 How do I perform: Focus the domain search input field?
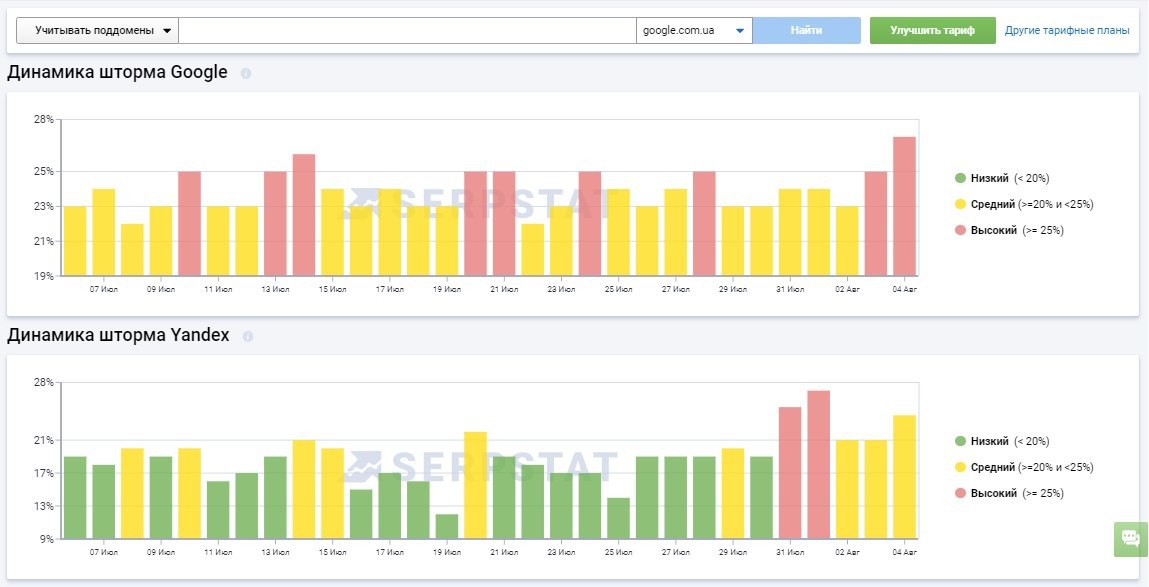coord(407,31)
